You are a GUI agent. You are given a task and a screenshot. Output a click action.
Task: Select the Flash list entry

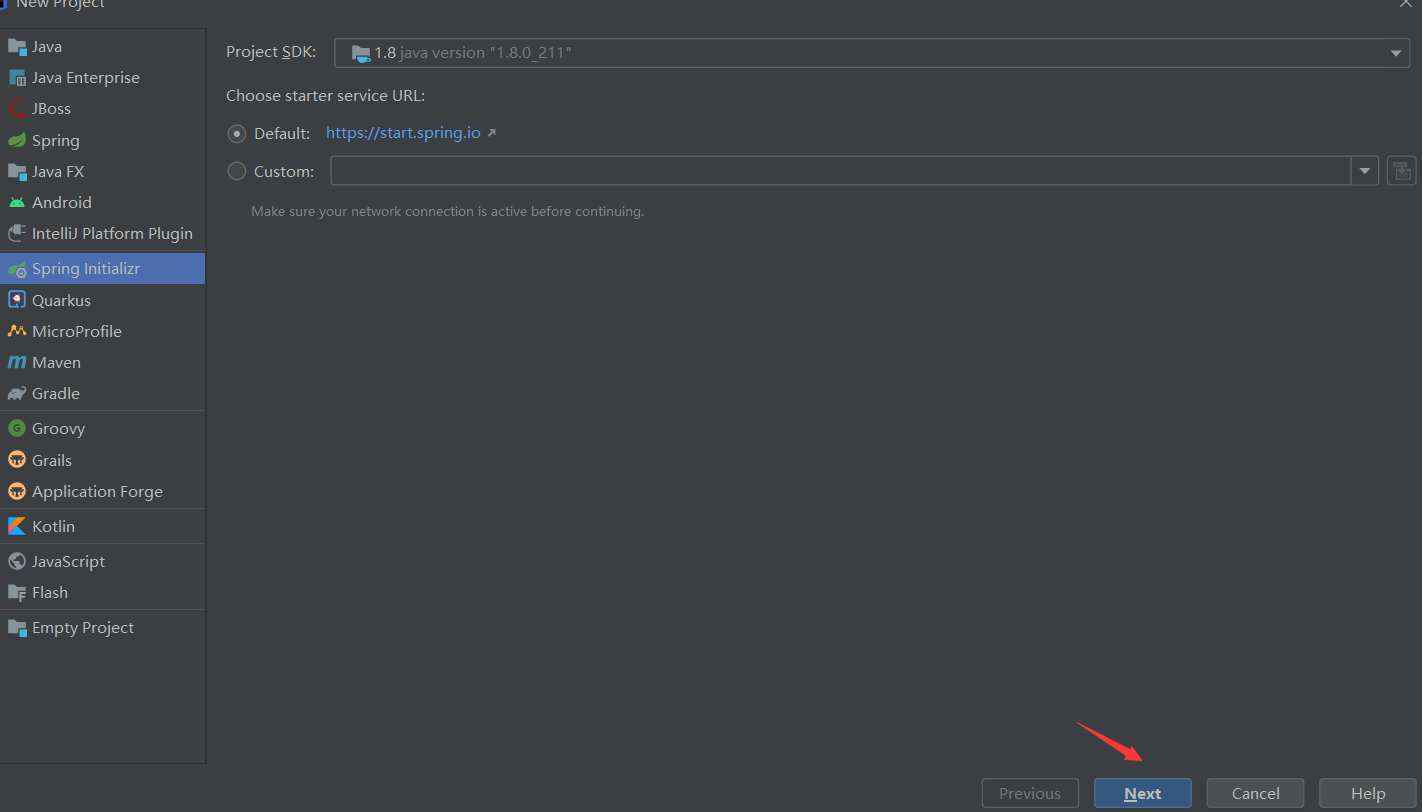pyautogui.click(x=102, y=592)
